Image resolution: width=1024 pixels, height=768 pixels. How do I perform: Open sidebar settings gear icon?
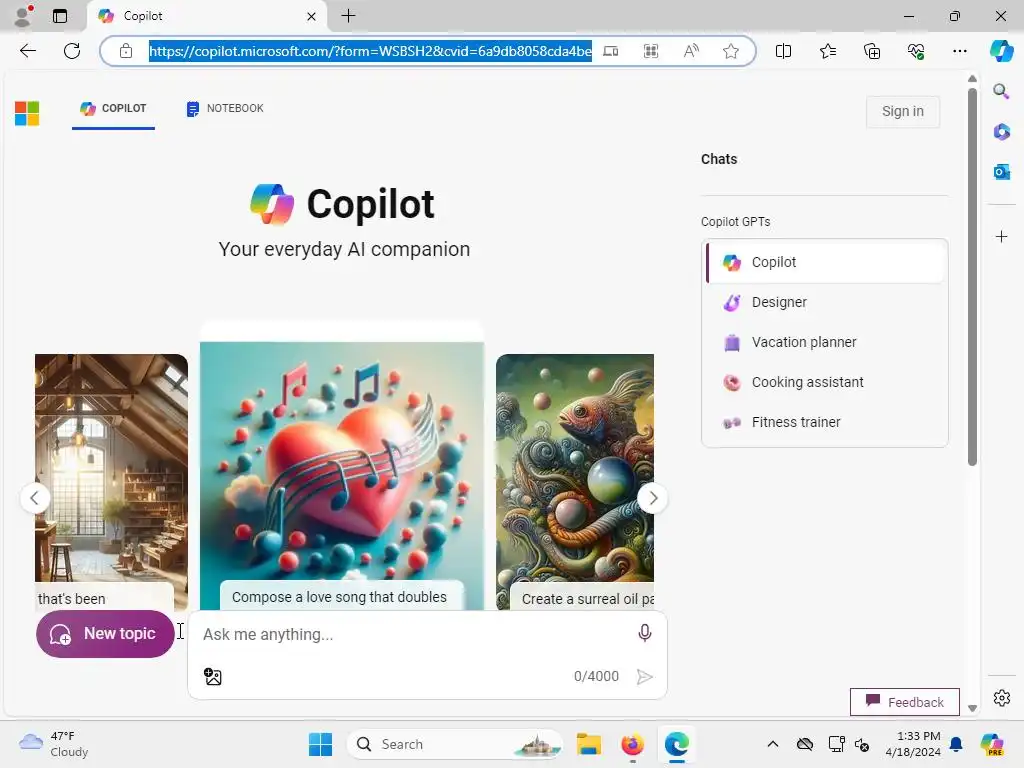click(x=1001, y=698)
